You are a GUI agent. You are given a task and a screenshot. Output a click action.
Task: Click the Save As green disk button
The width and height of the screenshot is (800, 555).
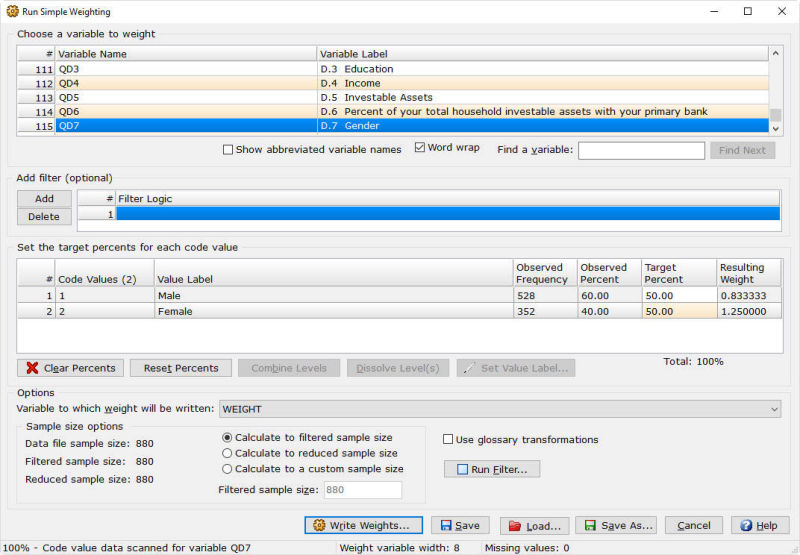click(616, 525)
